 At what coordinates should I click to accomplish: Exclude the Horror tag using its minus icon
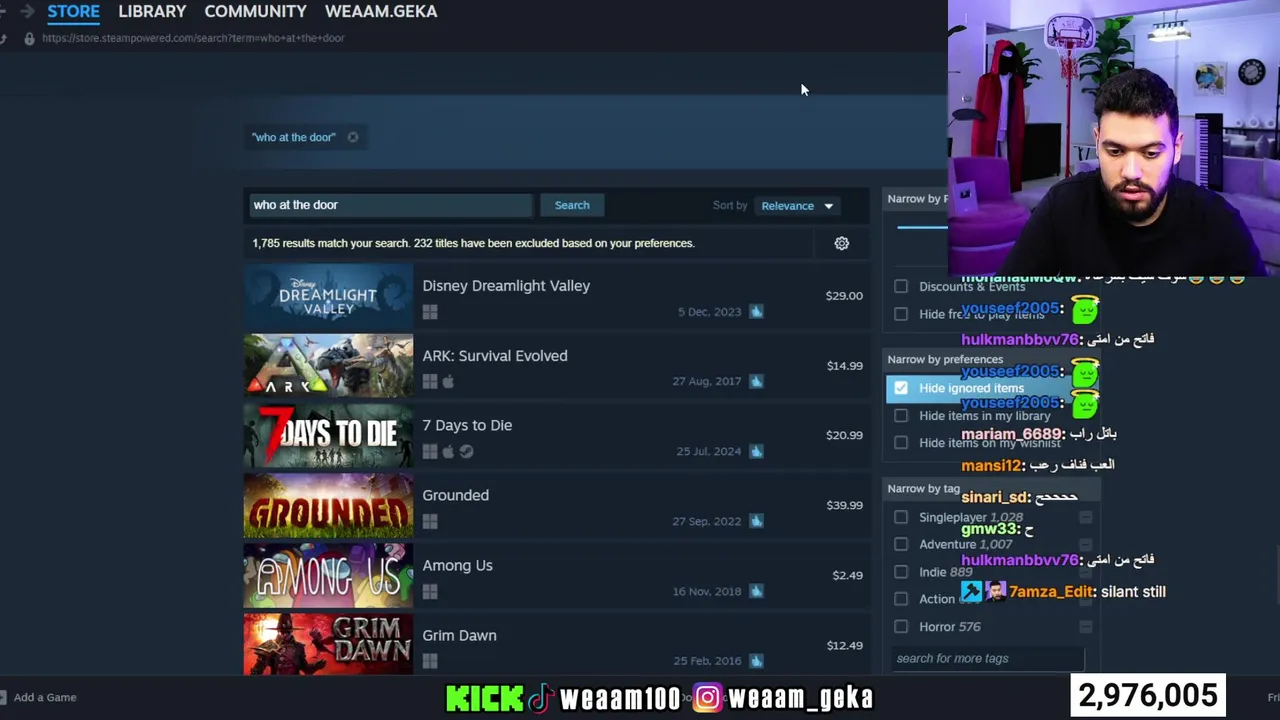click(1085, 627)
